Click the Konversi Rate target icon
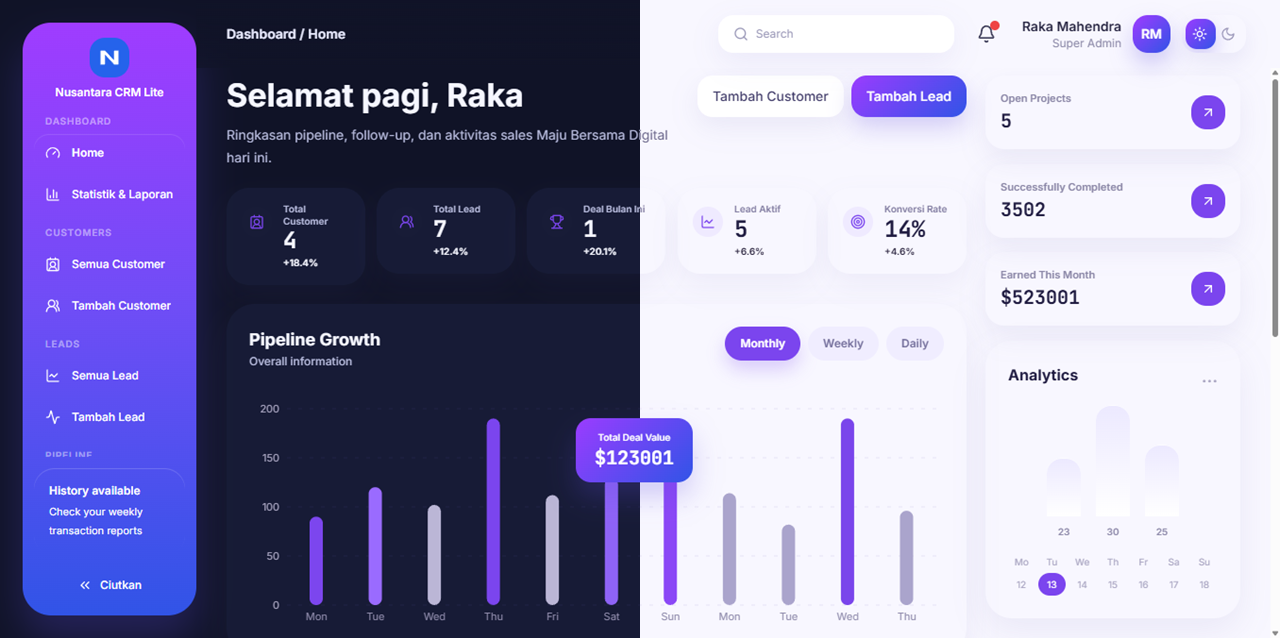 [858, 222]
